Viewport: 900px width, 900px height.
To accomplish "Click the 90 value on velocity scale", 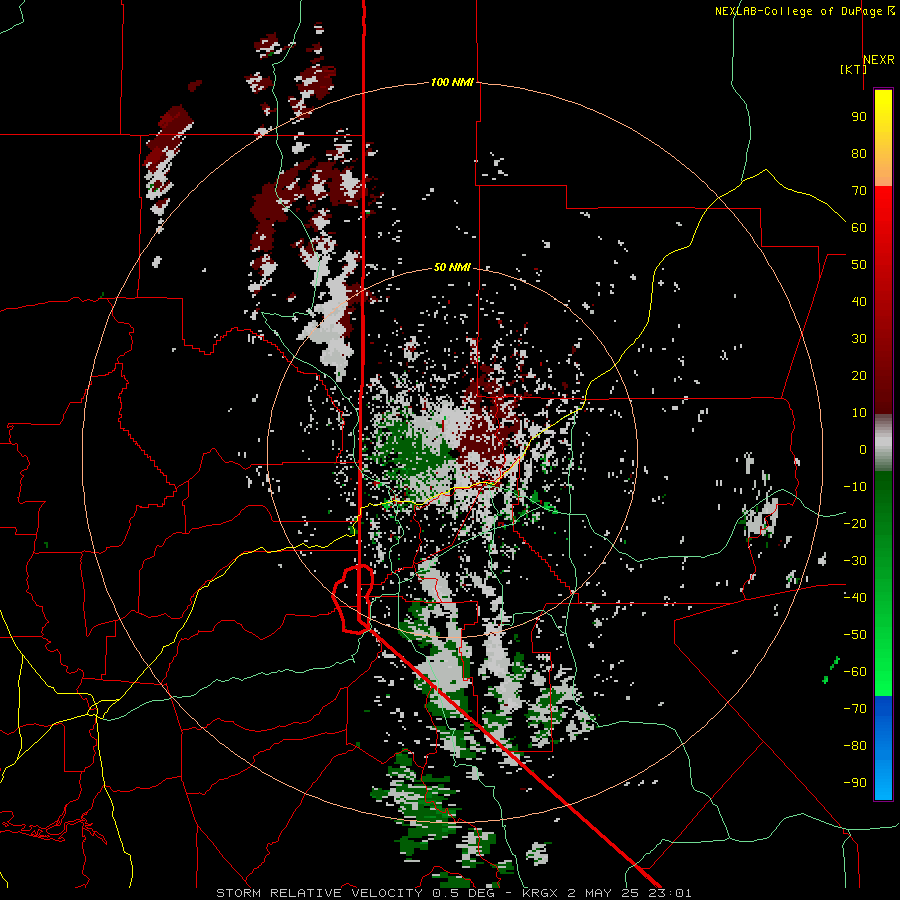I will [859, 117].
